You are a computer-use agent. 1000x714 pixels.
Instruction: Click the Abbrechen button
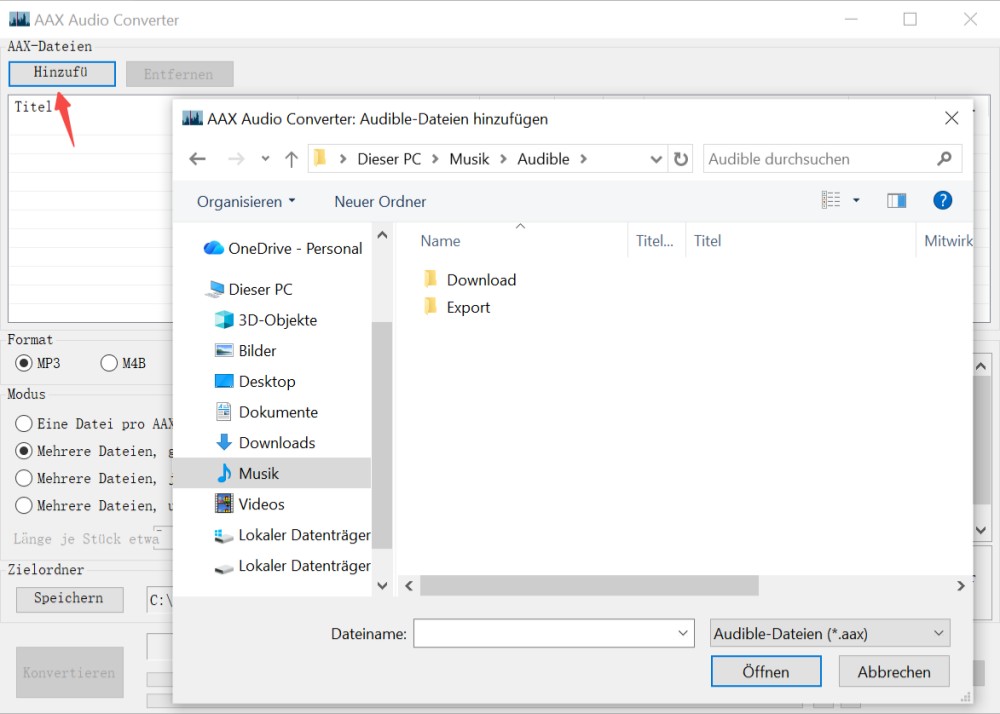click(x=893, y=671)
